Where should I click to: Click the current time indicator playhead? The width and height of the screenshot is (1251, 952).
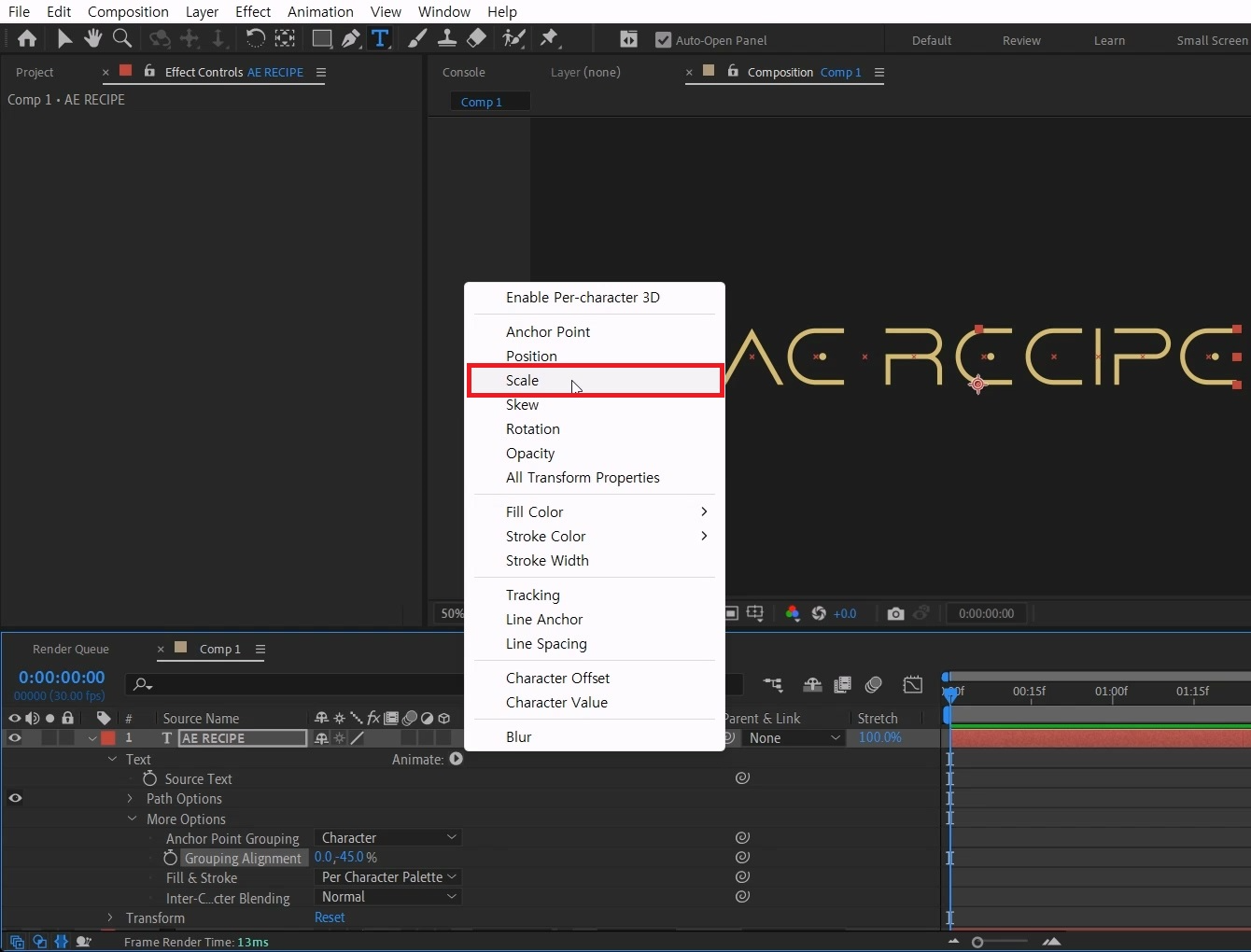(x=950, y=693)
